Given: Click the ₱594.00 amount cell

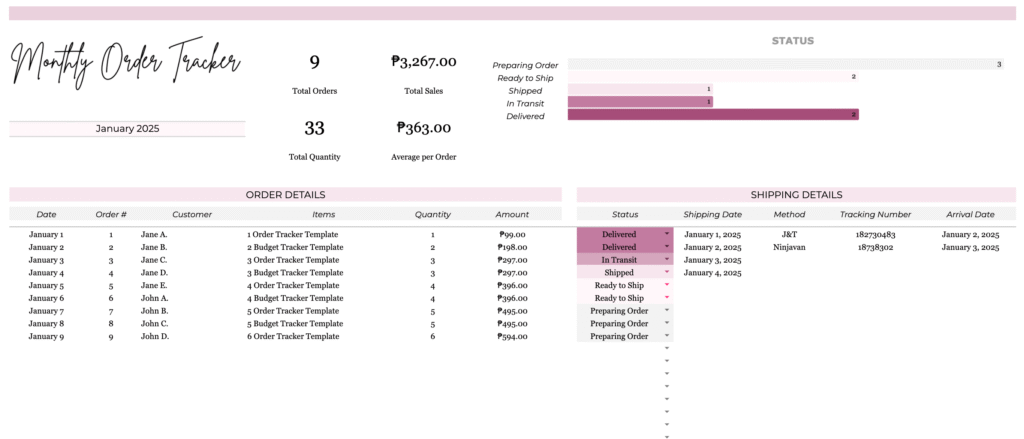Looking at the screenshot, I should [512, 337].
